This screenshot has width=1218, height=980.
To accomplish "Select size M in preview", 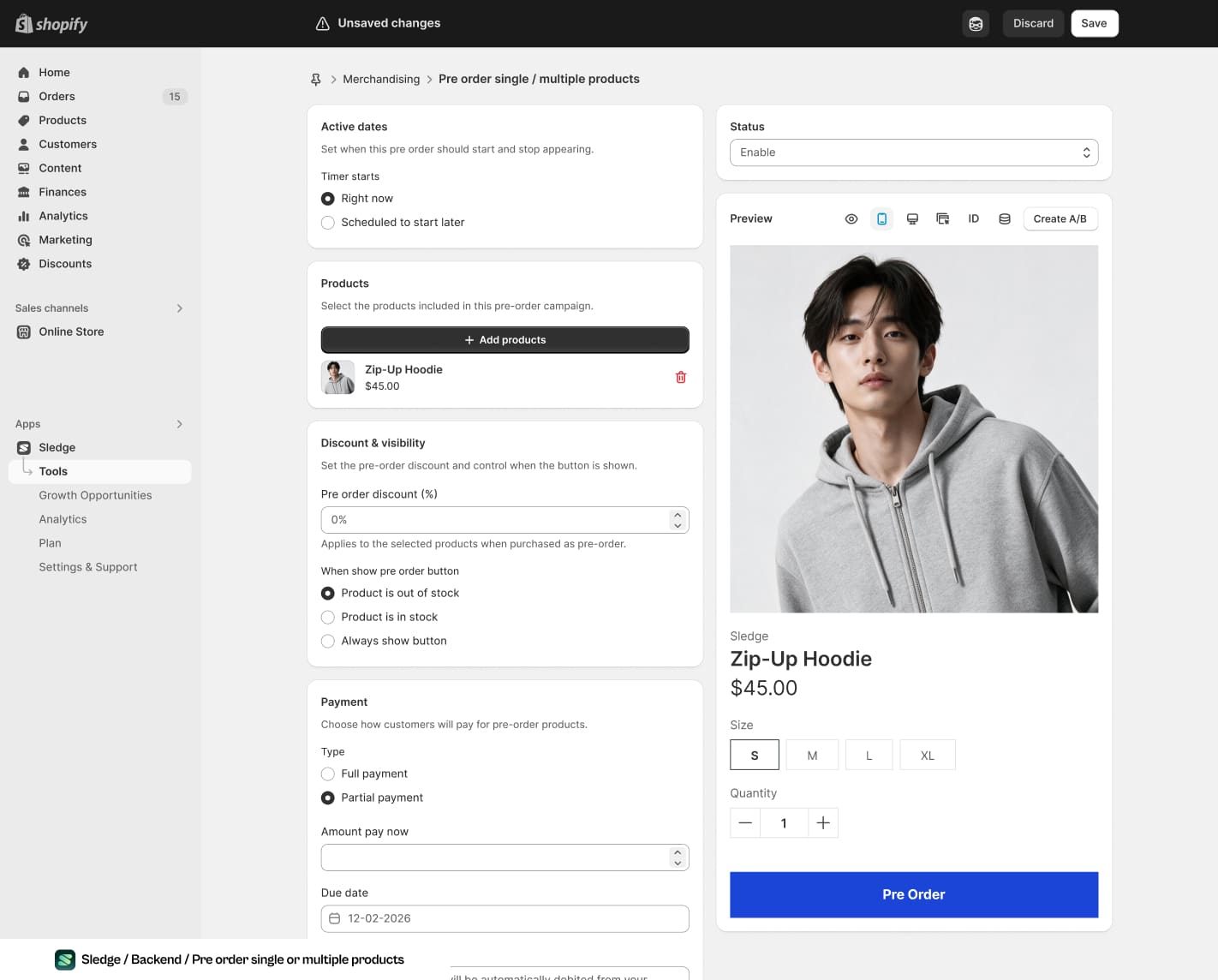I will [x=812, y=756].
